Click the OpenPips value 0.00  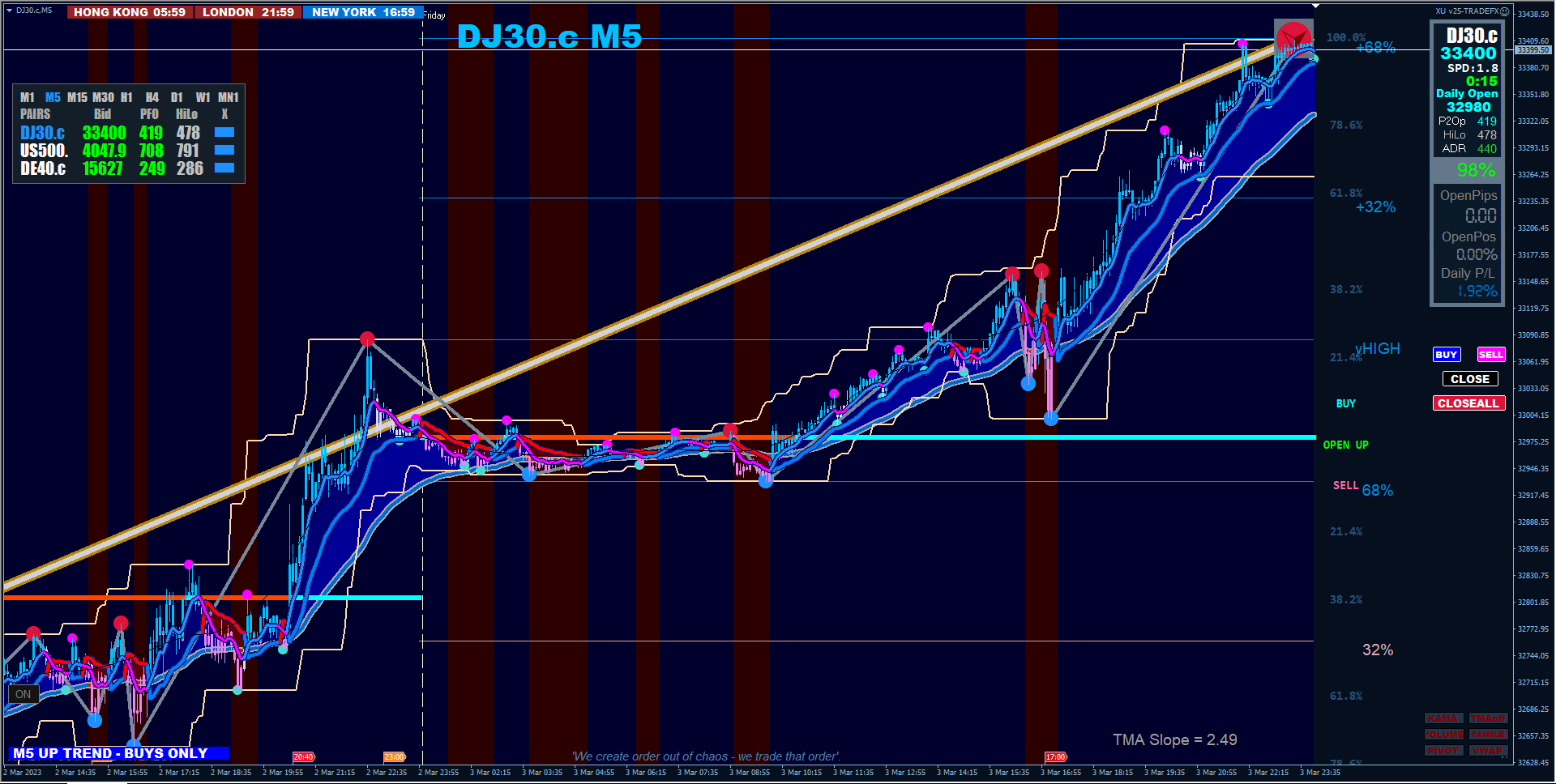(1481, 215)
